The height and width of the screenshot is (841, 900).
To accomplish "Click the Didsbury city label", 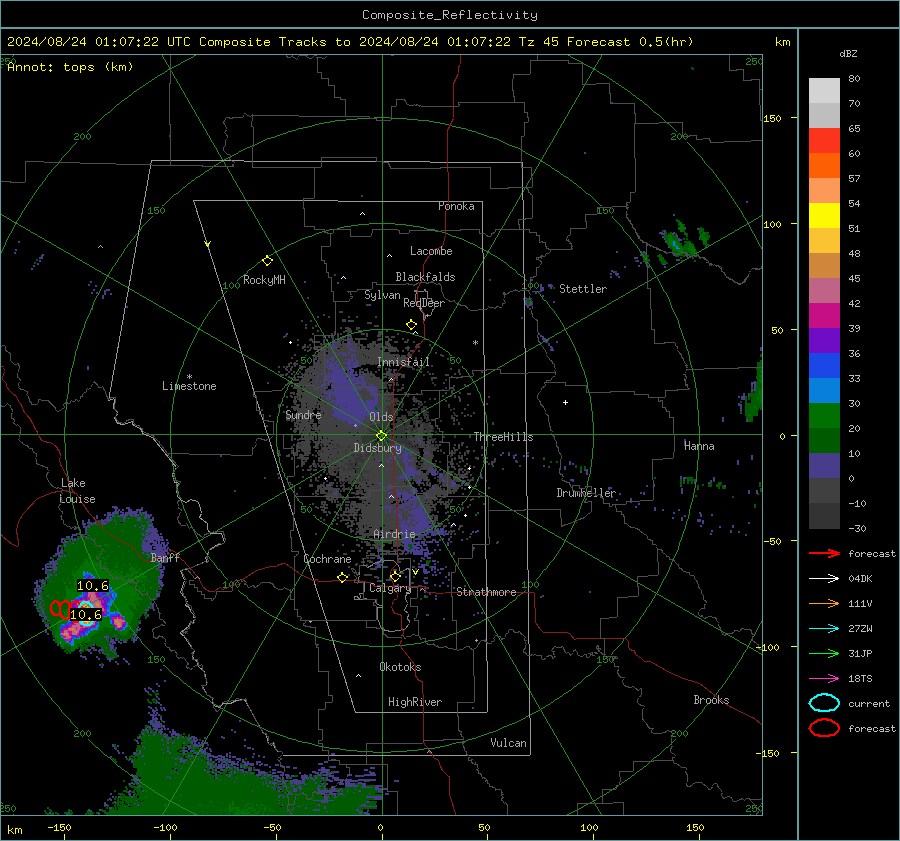I will (x=378, y=448).
